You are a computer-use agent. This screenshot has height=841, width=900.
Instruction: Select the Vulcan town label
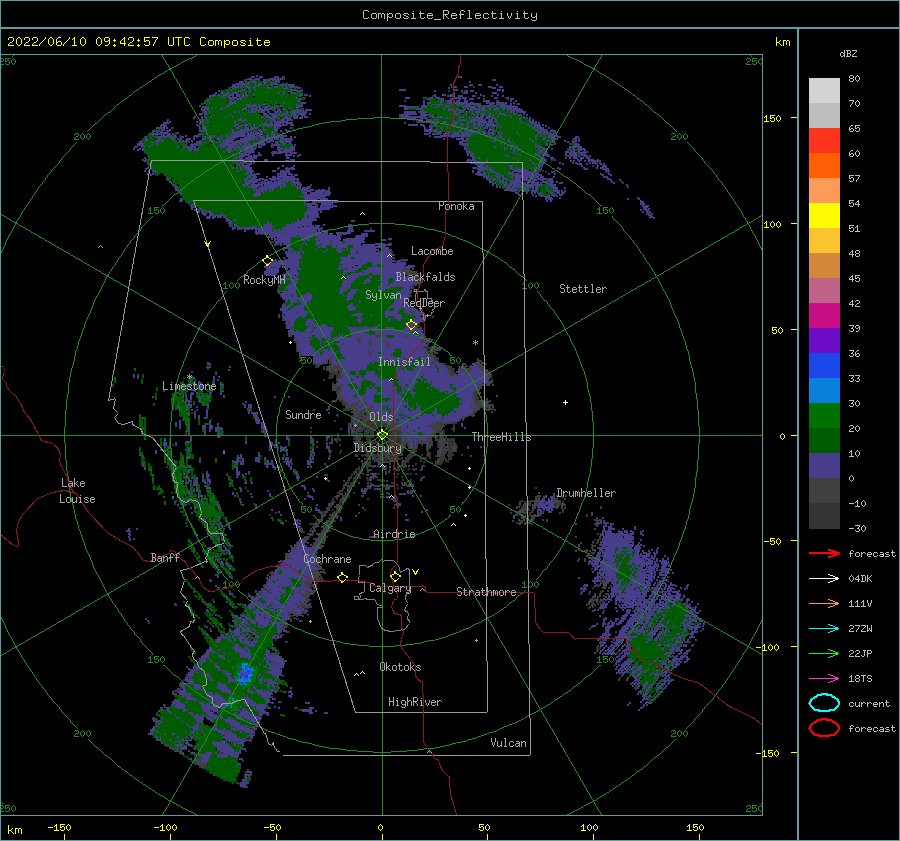coord(508,743)
